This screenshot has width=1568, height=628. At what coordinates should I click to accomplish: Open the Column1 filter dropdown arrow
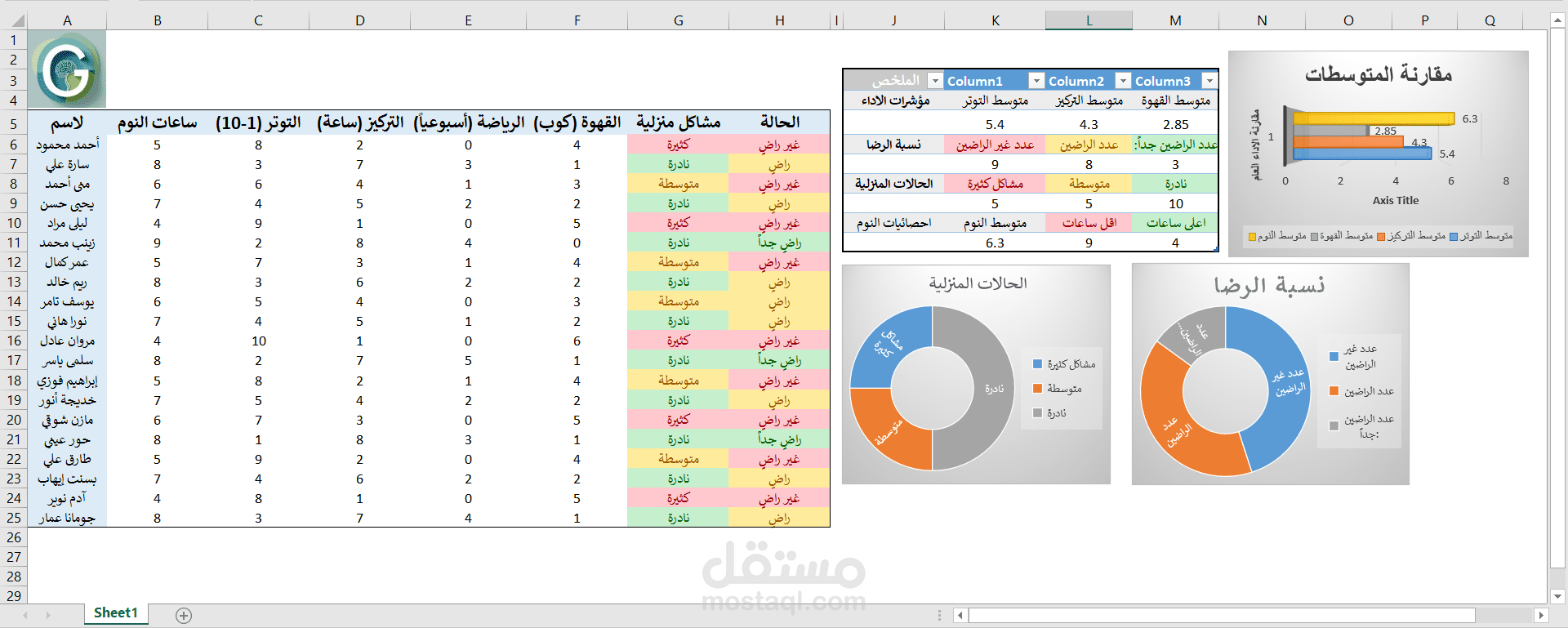[x=1036, y=81]
